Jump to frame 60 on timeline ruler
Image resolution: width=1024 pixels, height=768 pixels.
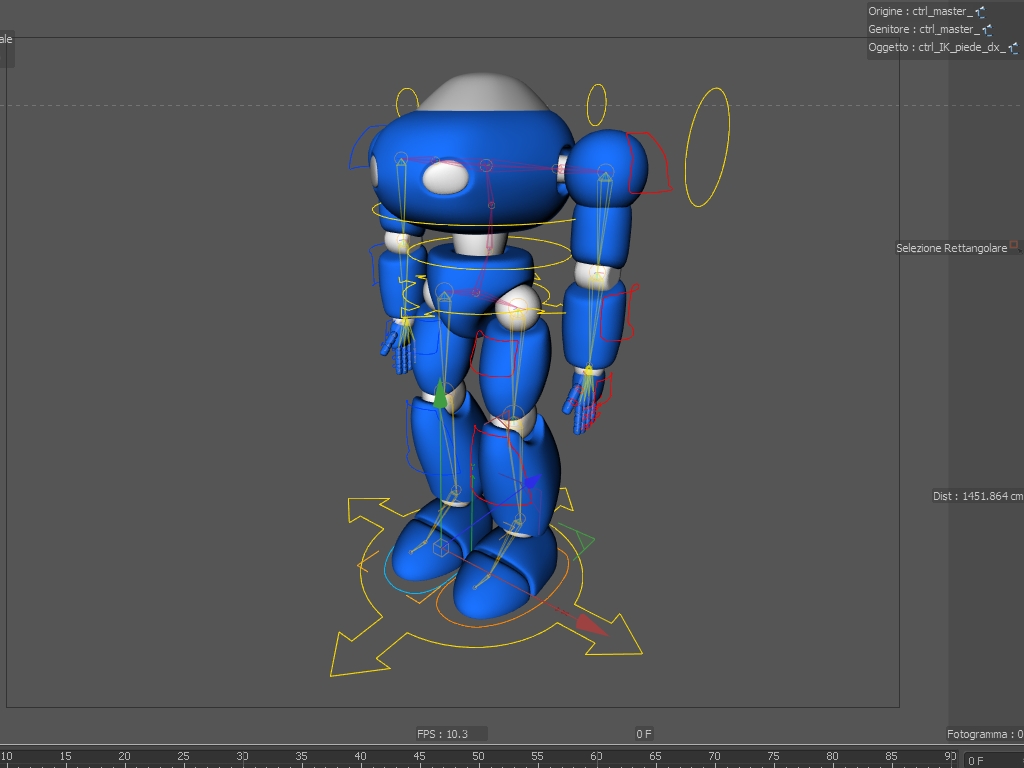tap(596, 756)
